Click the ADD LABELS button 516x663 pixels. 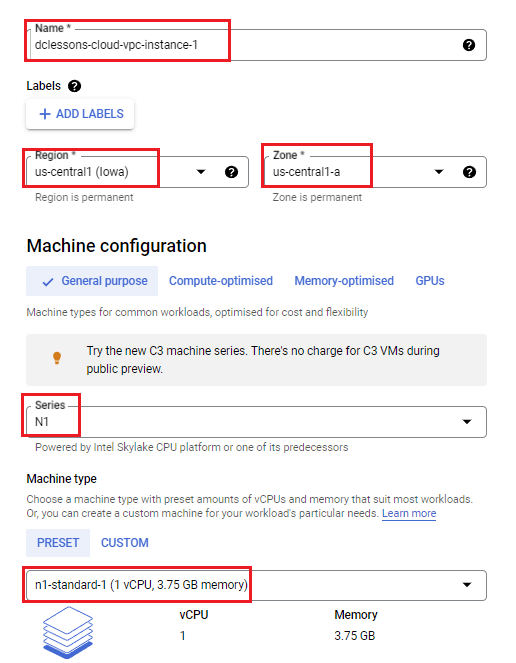(x=80, y=114)
